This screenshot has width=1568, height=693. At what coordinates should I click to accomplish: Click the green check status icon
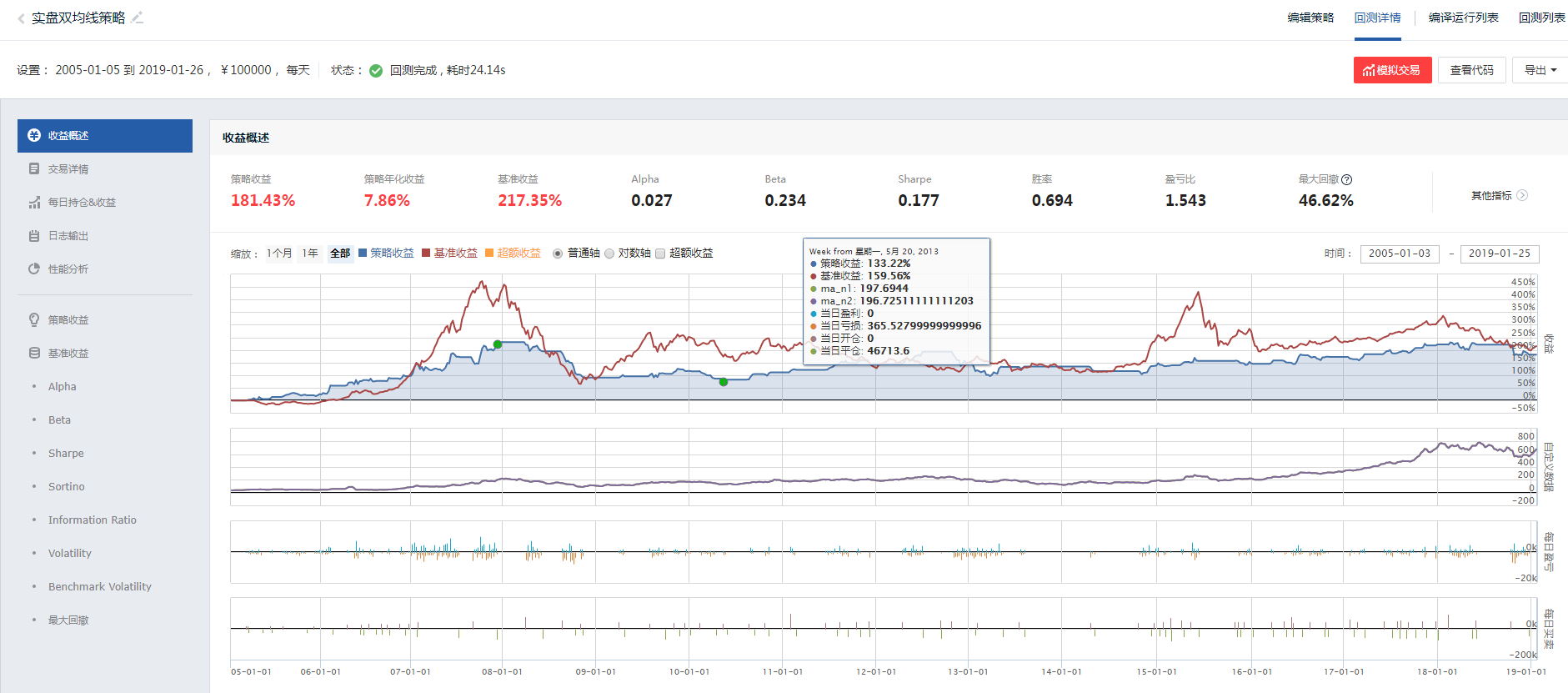click(376, 71)
